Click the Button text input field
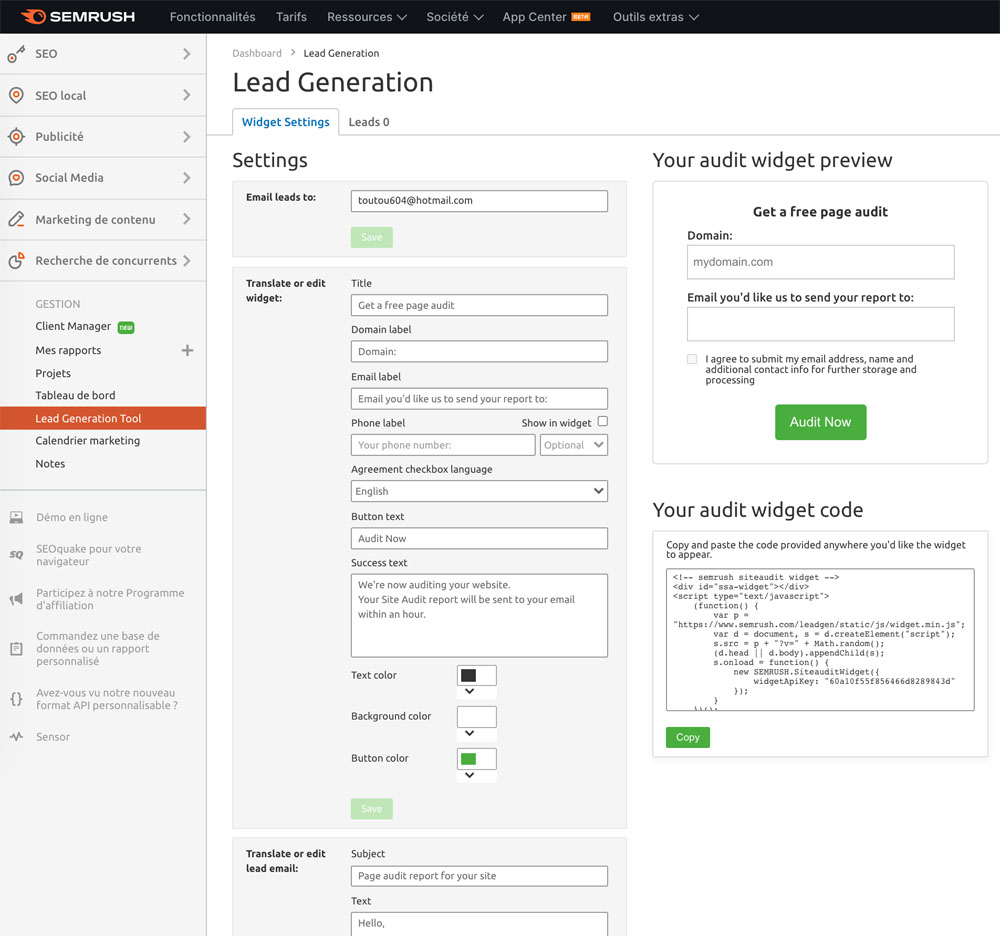 pyautogui.click(x=479, y=538)
